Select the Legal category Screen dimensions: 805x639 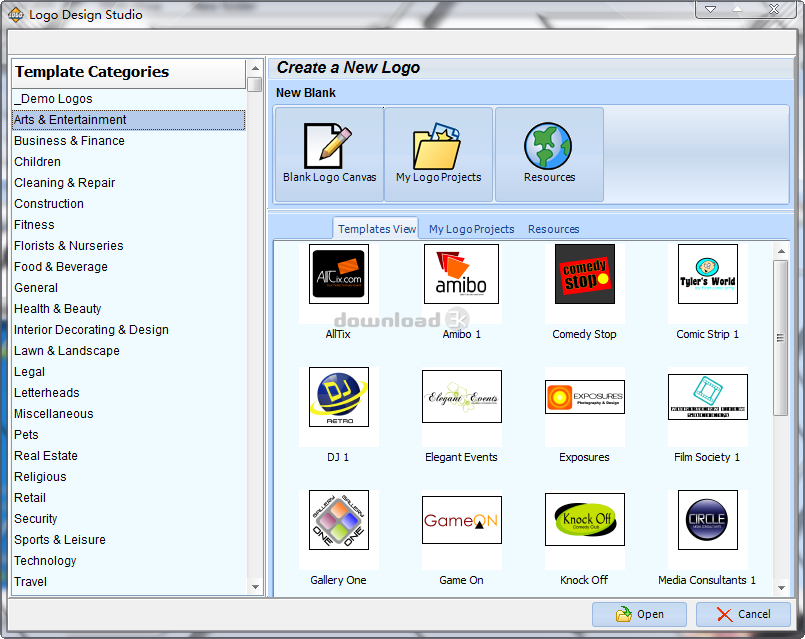coord(129,372)
